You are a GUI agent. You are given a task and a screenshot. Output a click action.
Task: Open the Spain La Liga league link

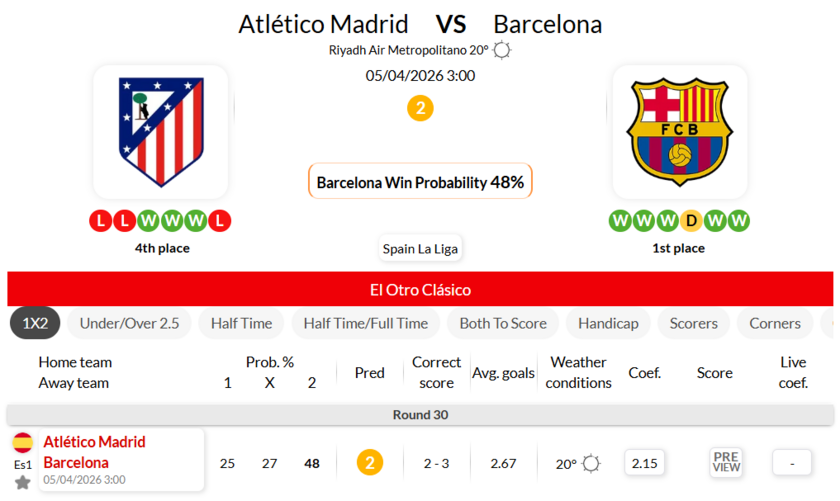[420, 249]
